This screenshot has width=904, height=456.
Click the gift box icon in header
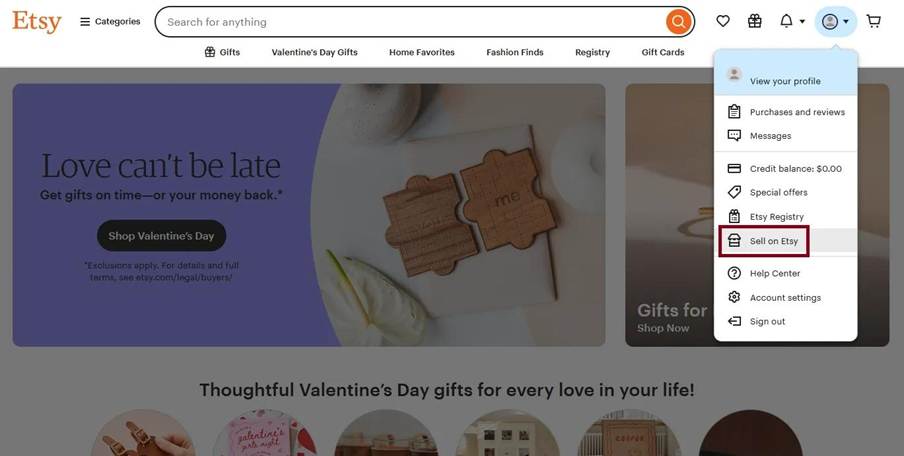pos(754,21)
